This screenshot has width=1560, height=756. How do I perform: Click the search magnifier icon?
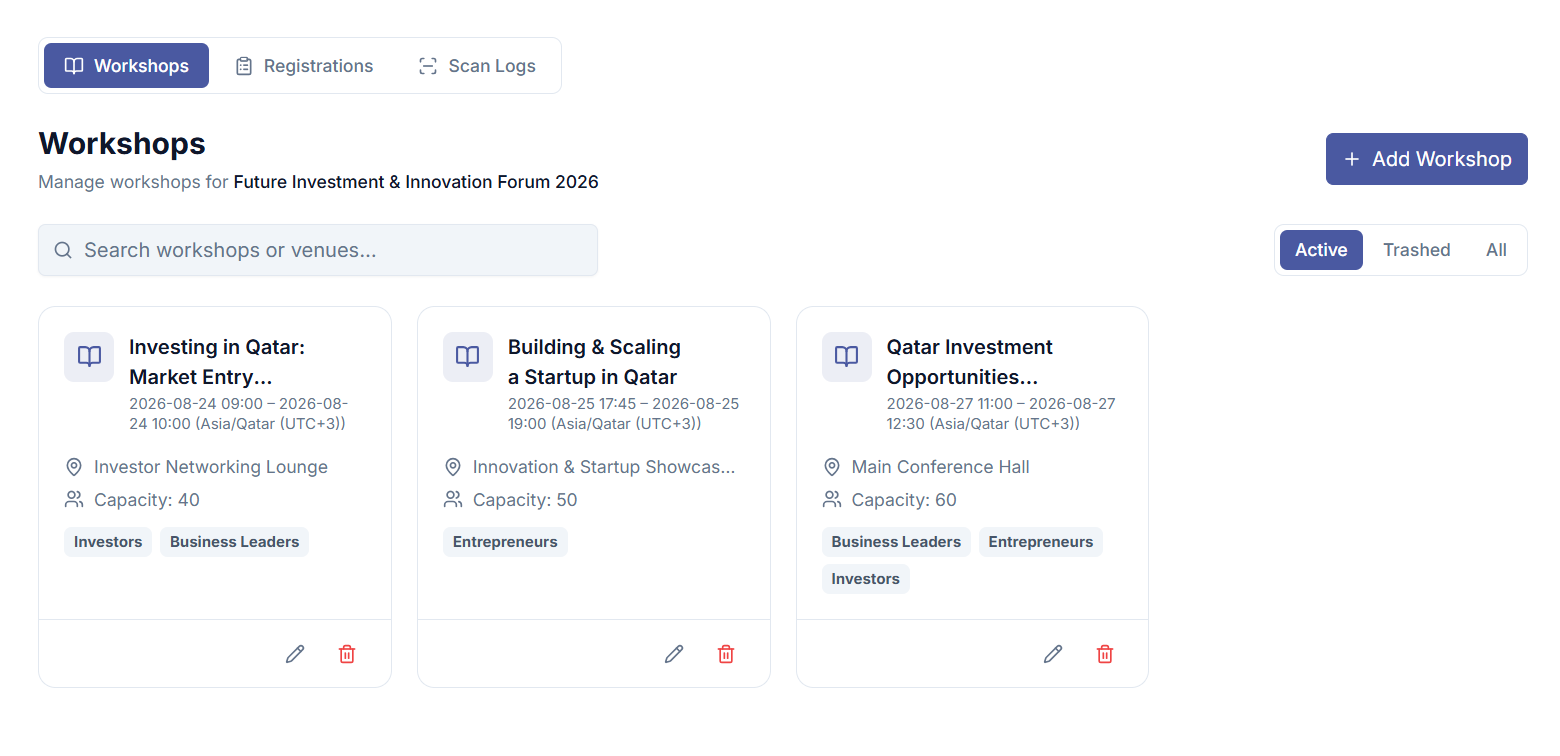coord(63,250)
